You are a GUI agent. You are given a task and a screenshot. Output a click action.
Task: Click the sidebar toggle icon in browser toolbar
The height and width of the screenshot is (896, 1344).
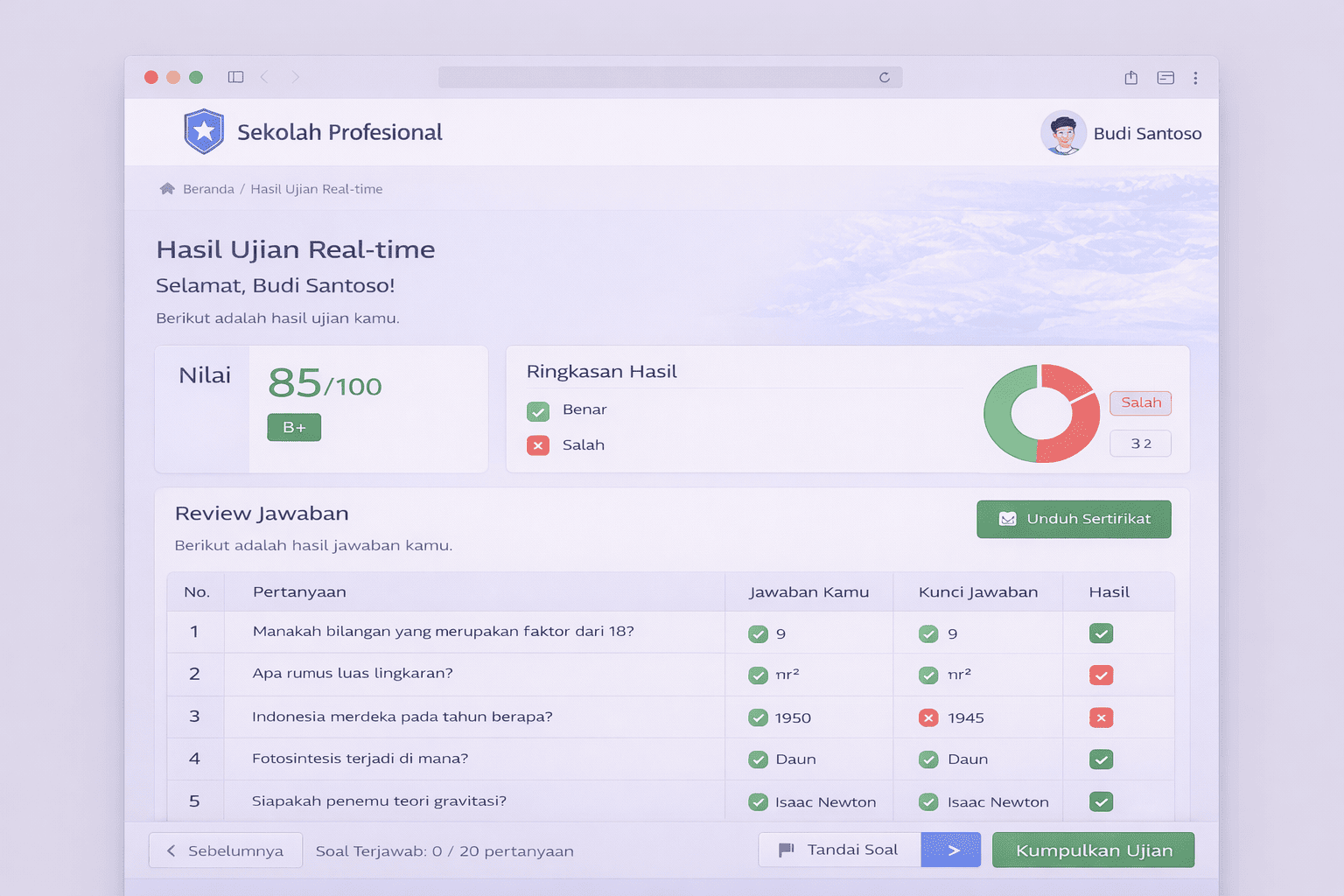235,77
